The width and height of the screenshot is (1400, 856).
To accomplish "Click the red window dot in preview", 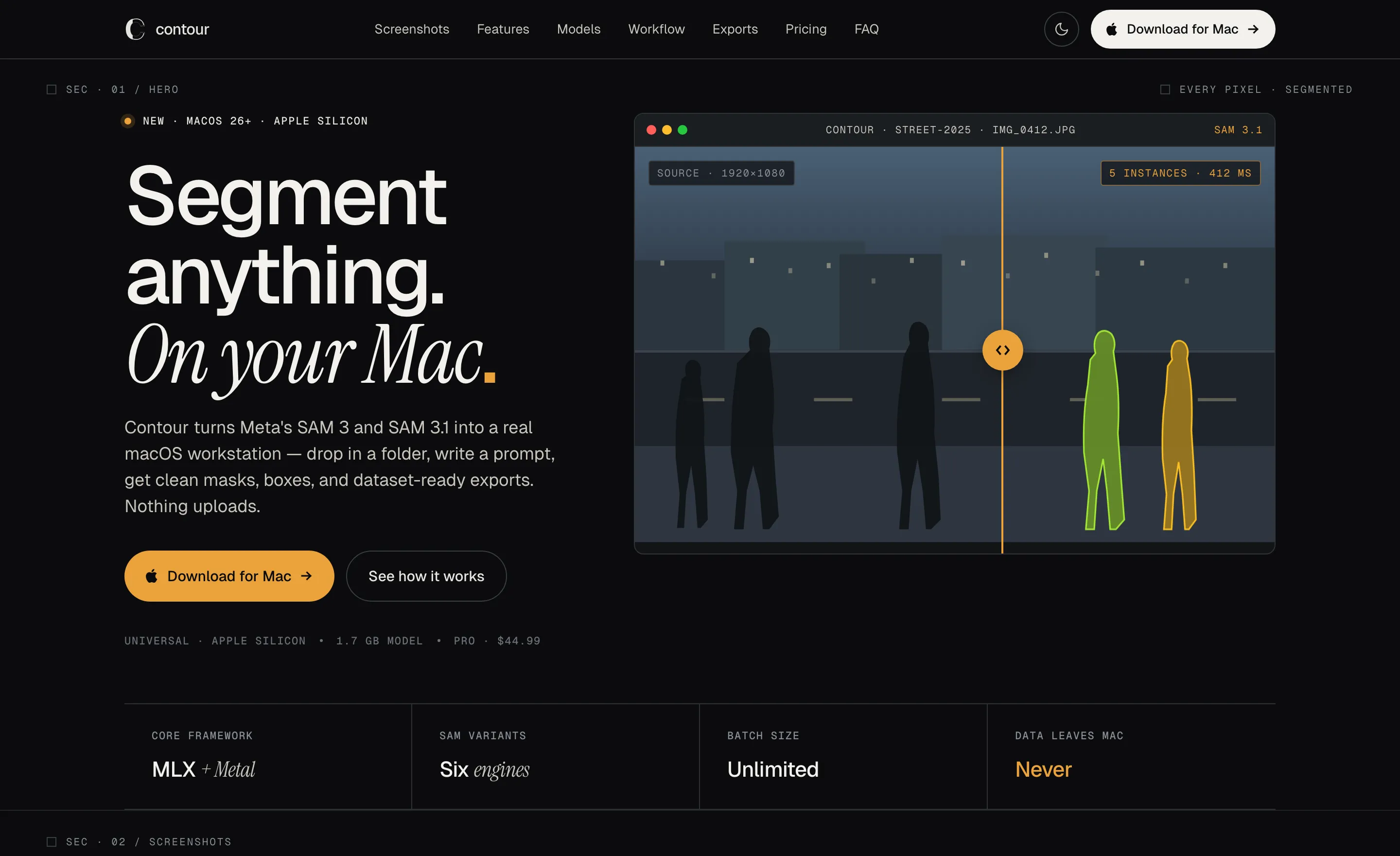I will tap(651, 129).
